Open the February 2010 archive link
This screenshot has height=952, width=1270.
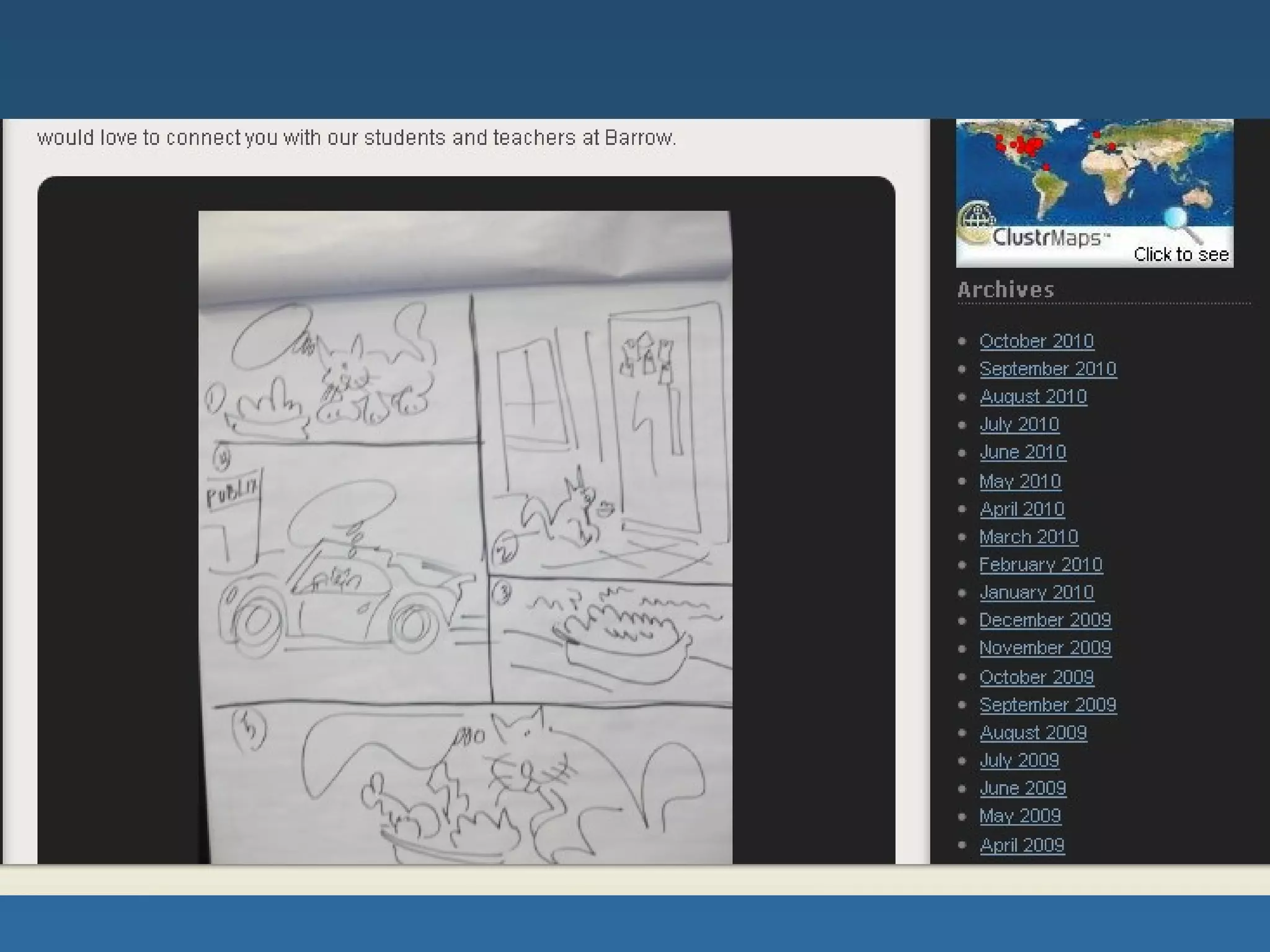click(1041, 565)
